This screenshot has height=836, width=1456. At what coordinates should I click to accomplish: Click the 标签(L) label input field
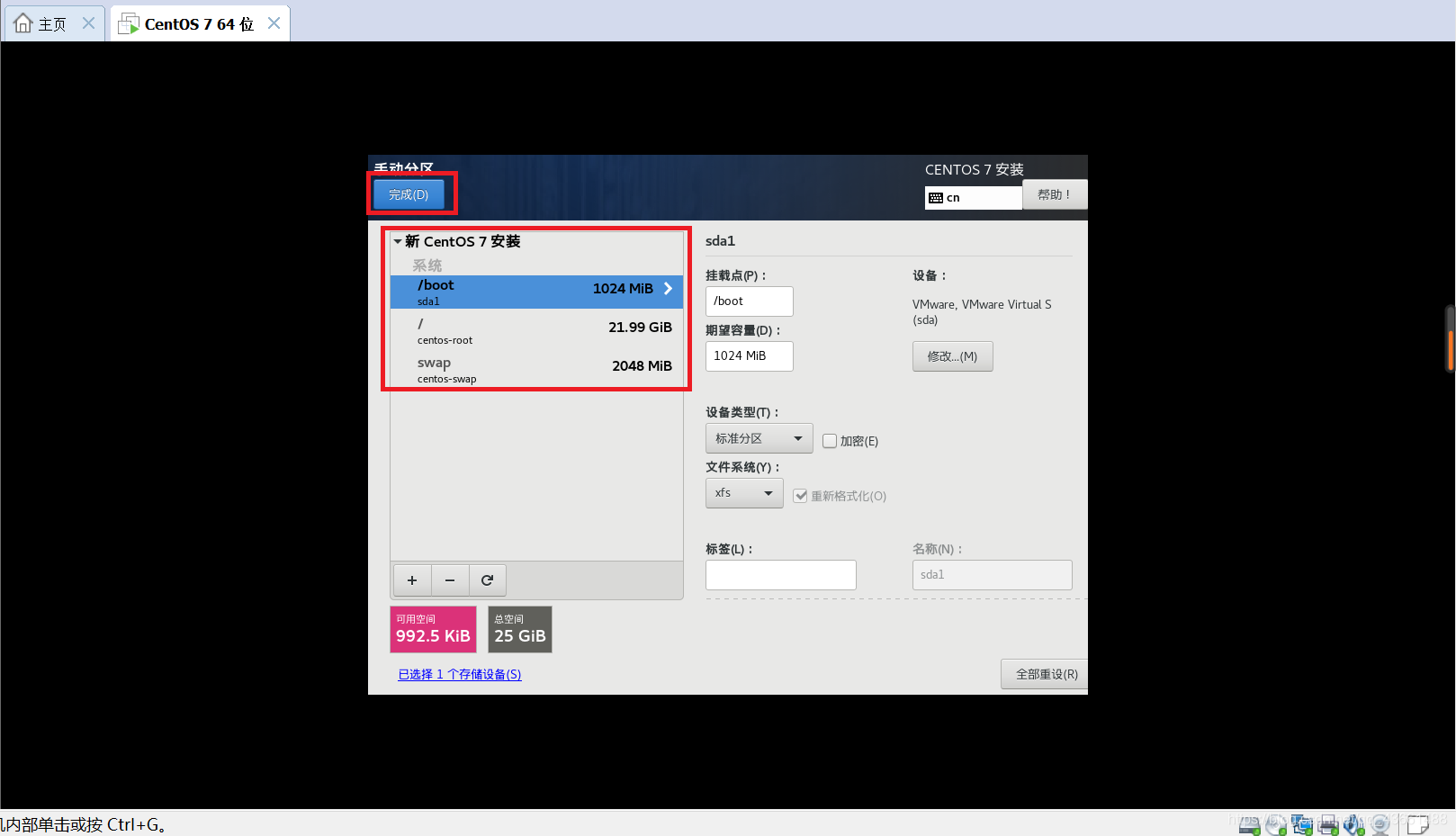[780, 575]
